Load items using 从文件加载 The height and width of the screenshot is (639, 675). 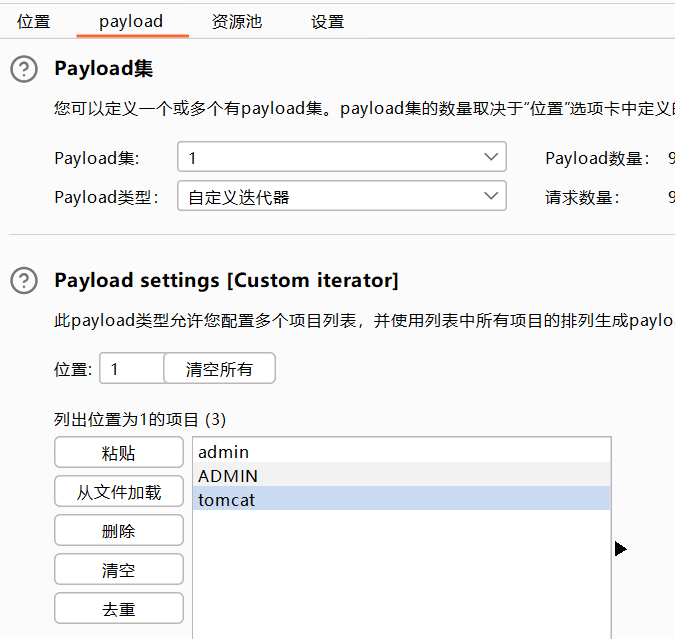119,492
